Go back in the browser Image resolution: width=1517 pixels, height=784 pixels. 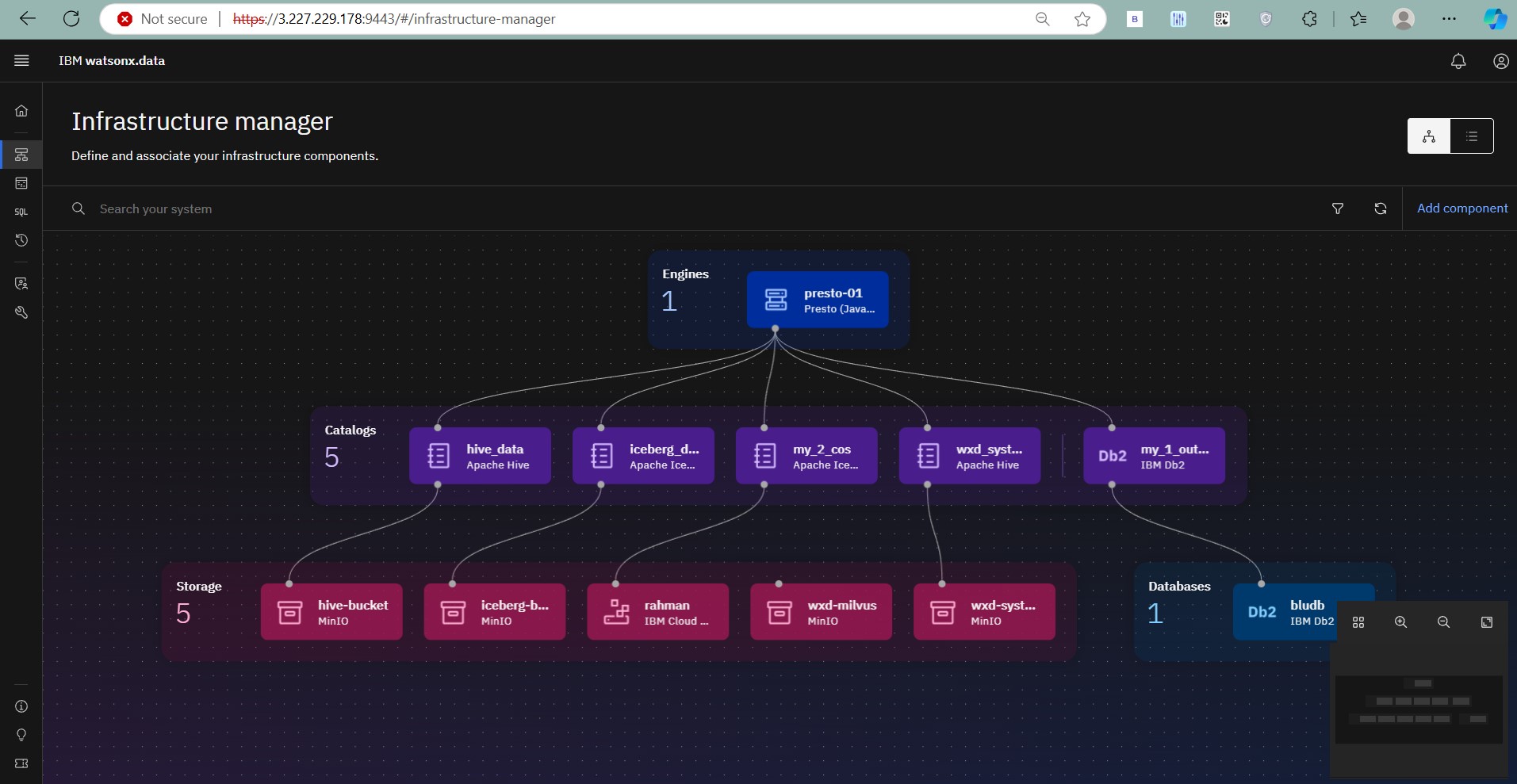(x=28, y=19)
